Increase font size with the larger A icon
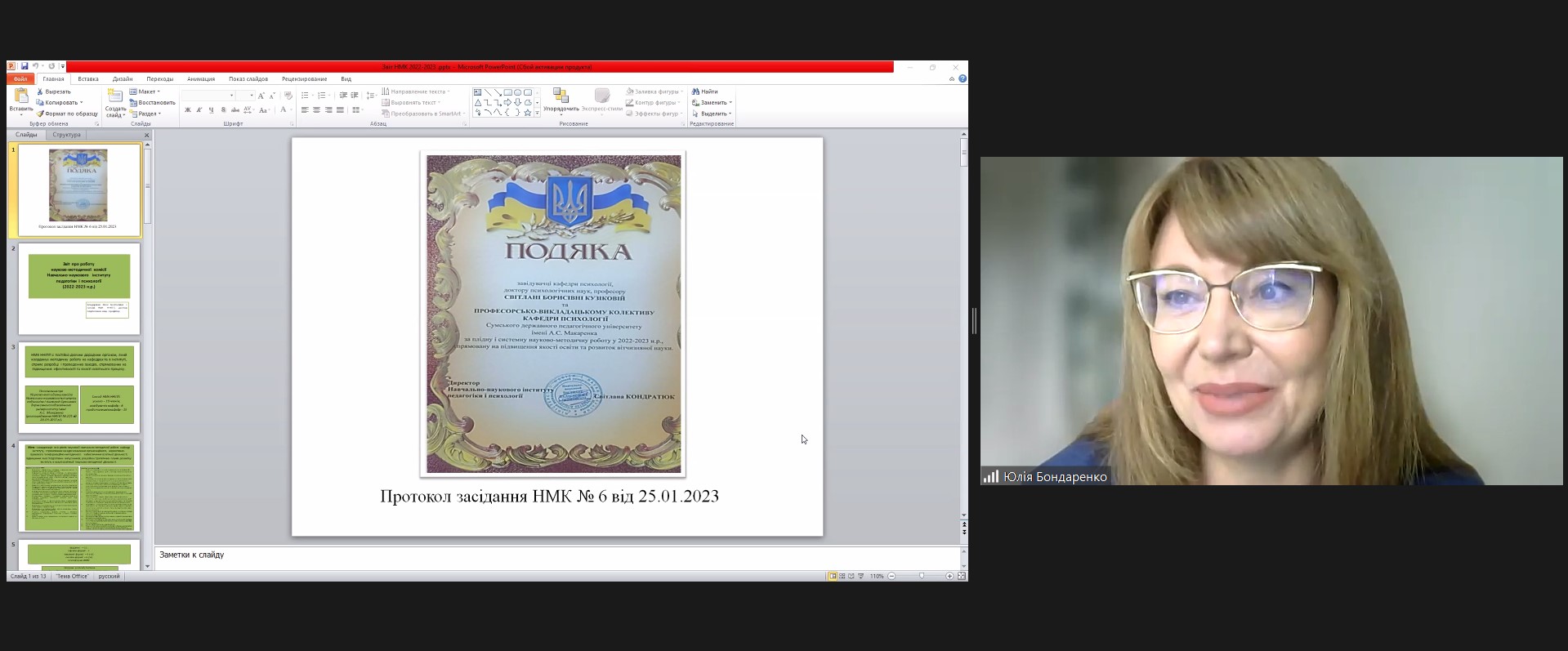 click(261, 96)
